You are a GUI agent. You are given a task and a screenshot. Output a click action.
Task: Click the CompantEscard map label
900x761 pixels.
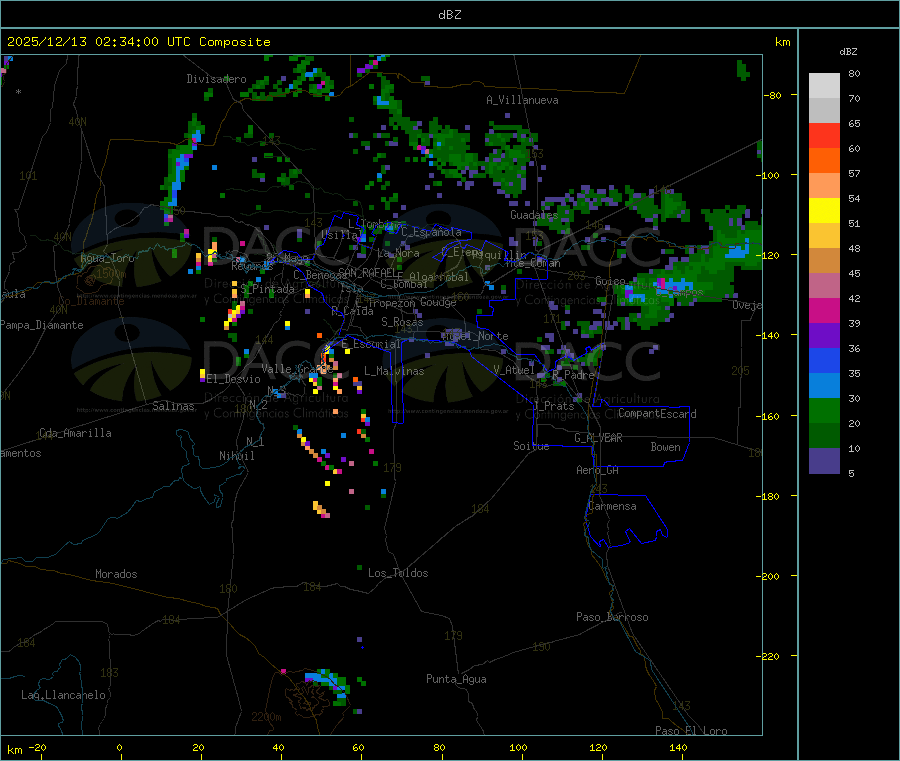(x=657, y=414)
